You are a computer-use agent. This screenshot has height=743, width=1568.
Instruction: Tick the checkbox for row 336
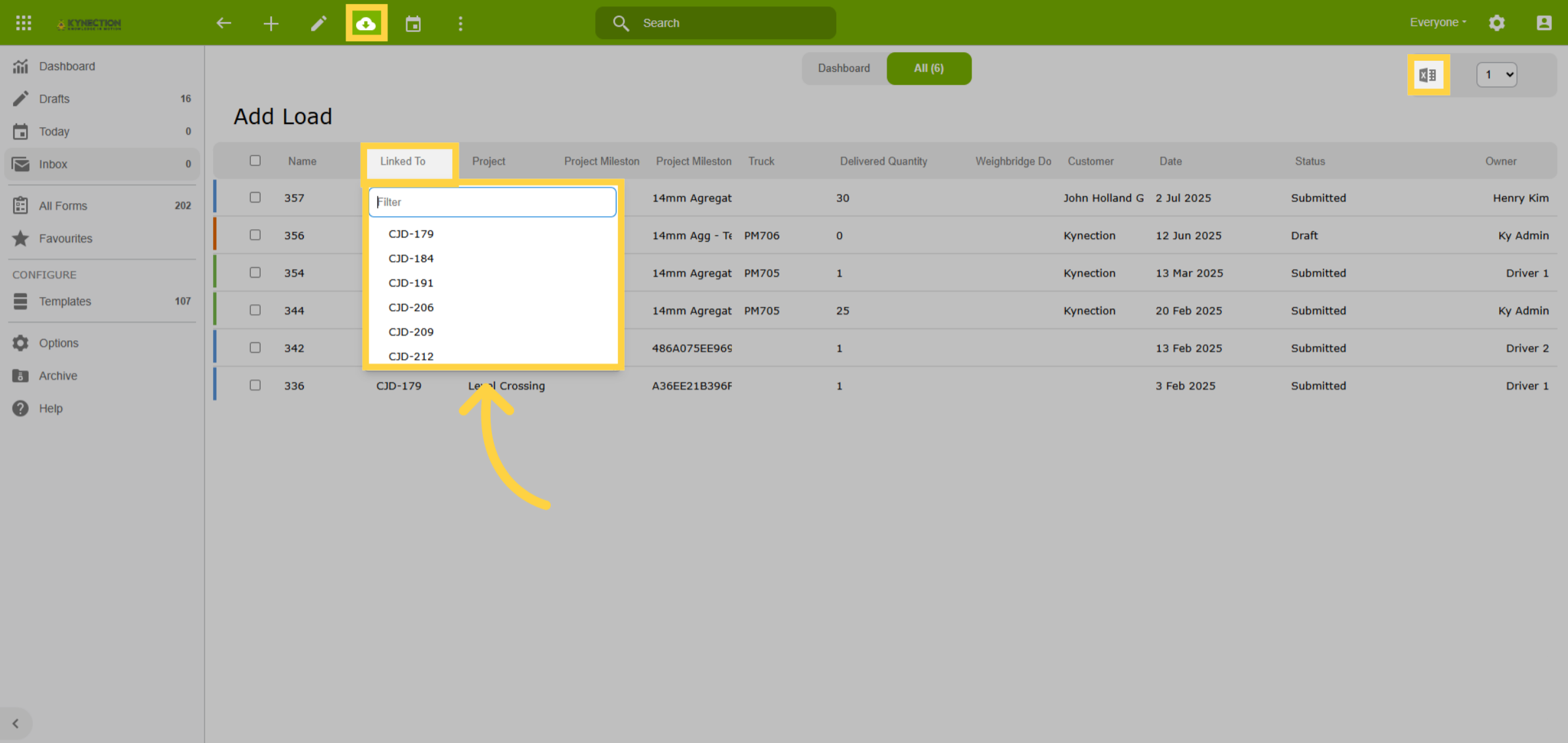pos(255,385)
